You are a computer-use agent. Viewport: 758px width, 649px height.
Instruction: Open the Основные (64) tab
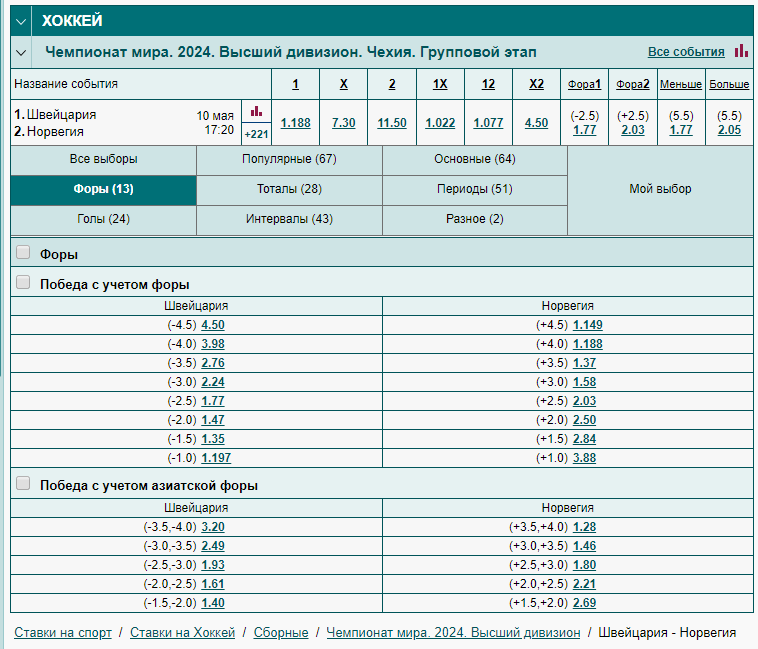(475, 159)
